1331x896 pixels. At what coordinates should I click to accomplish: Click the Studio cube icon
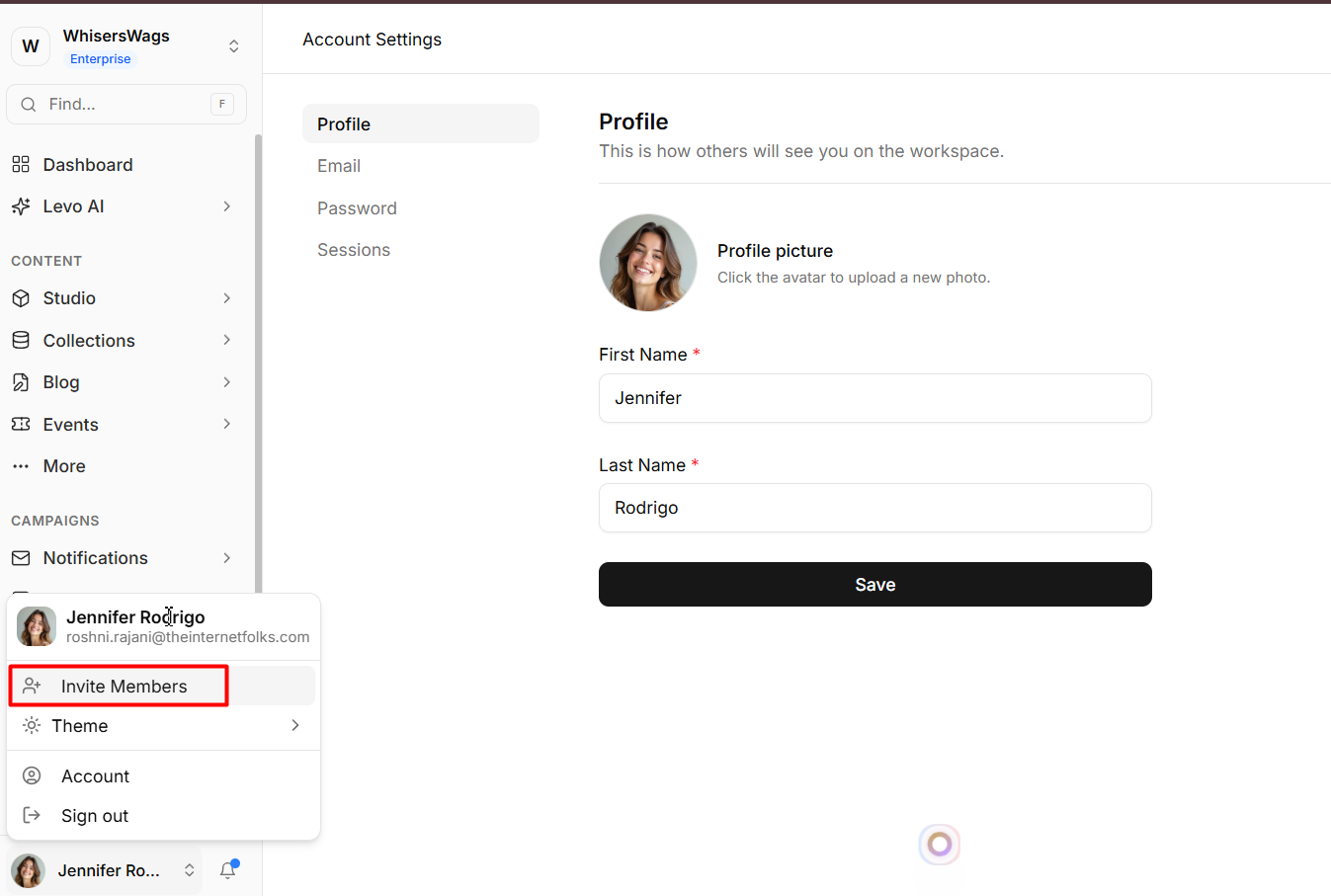point(21,298)
